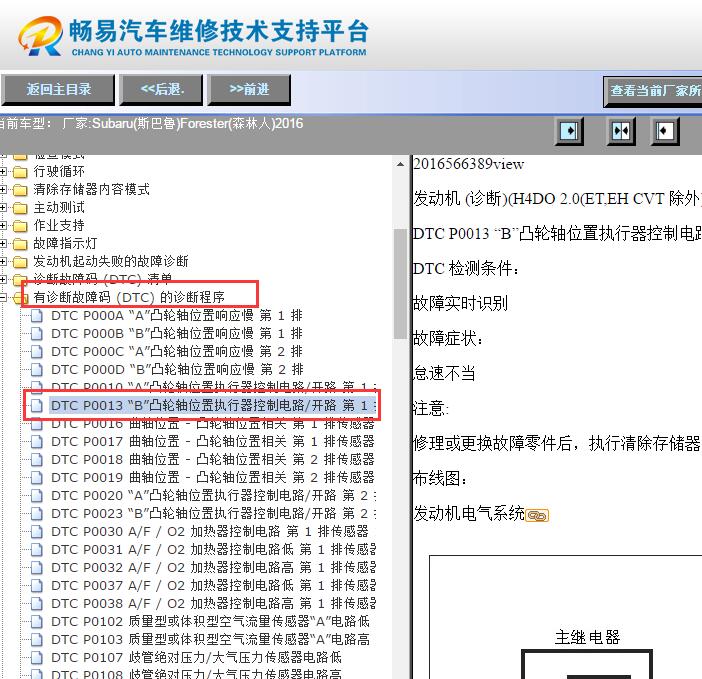Expand the 清除存储器内容模式 folder
This screenshot has width=702, height=679.
click(3, 189)
